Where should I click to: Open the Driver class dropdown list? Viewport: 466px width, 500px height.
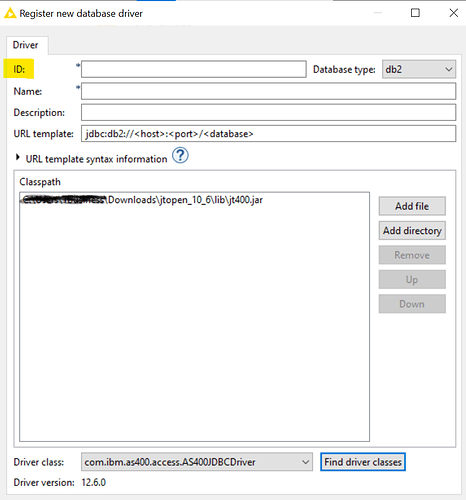pyautogui.click(x=197, y=462)
